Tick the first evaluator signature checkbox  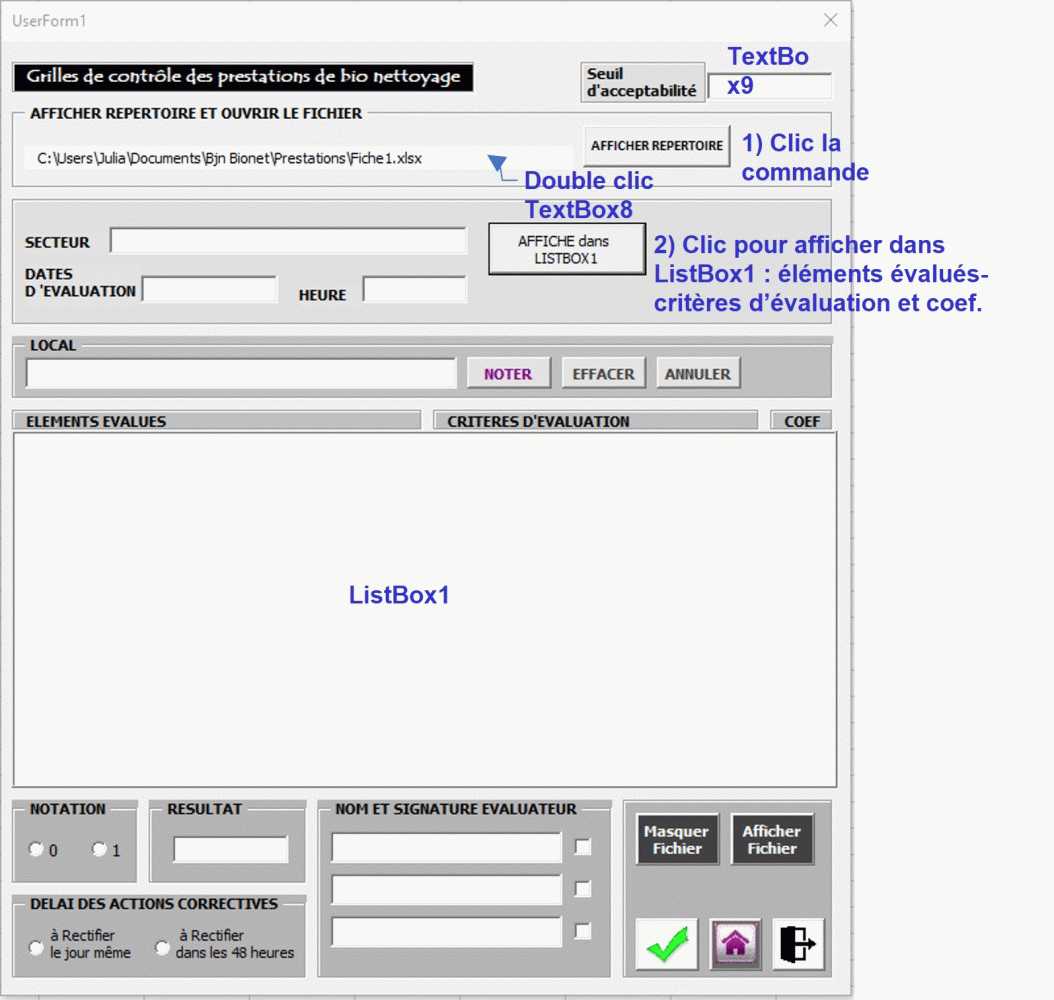pos(583,847)
